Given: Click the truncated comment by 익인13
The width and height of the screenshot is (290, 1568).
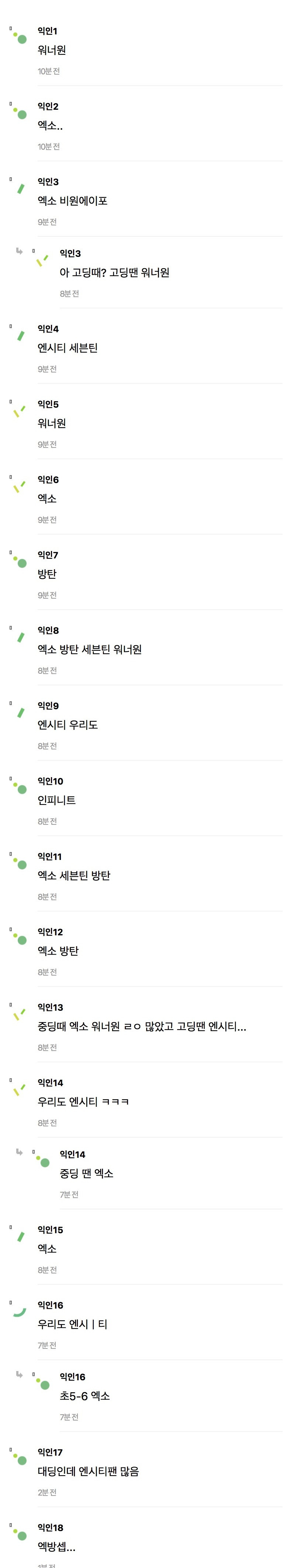Looking at the screenshot, I should (142, 1026).
